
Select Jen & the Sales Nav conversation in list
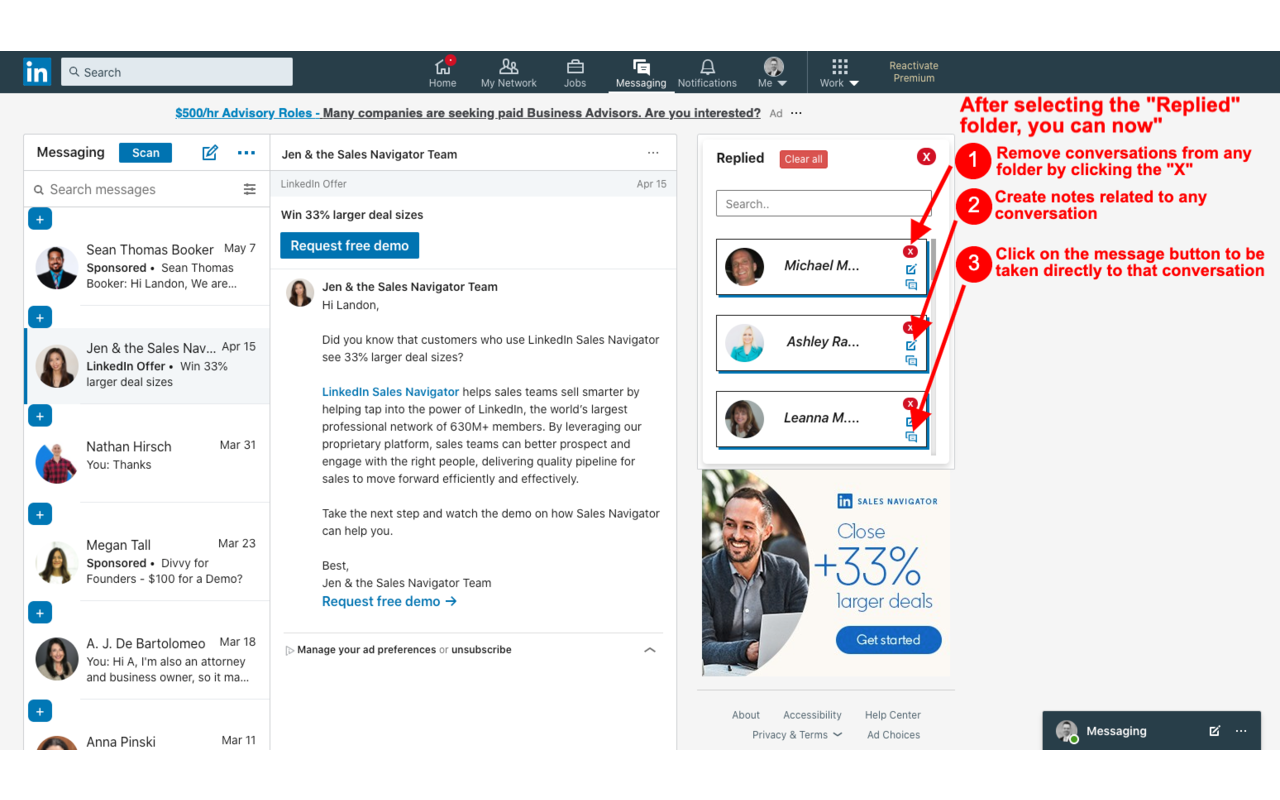click(147, 366)
